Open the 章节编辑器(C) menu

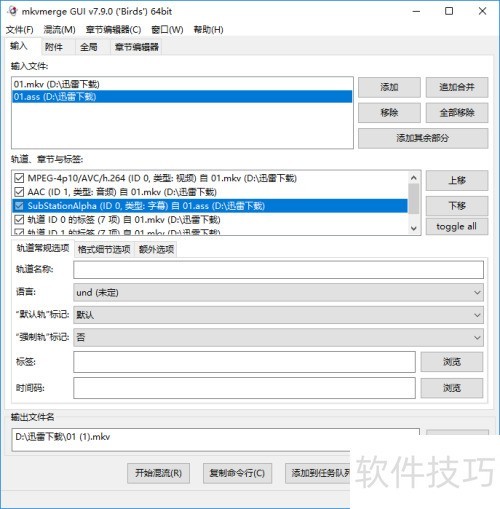click(113, 30)
